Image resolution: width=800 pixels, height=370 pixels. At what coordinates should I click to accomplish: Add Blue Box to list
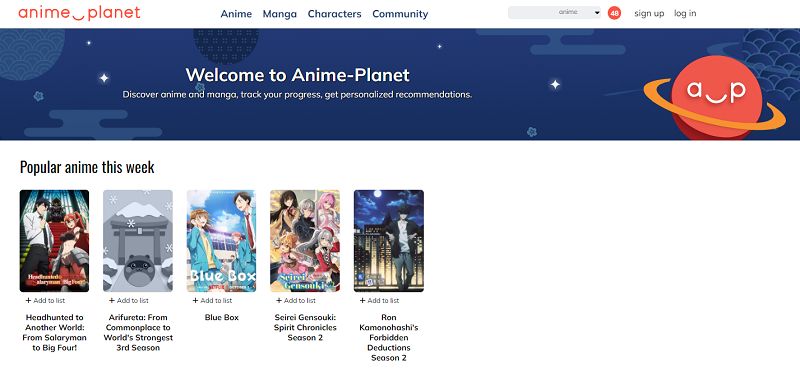point(212,301)
